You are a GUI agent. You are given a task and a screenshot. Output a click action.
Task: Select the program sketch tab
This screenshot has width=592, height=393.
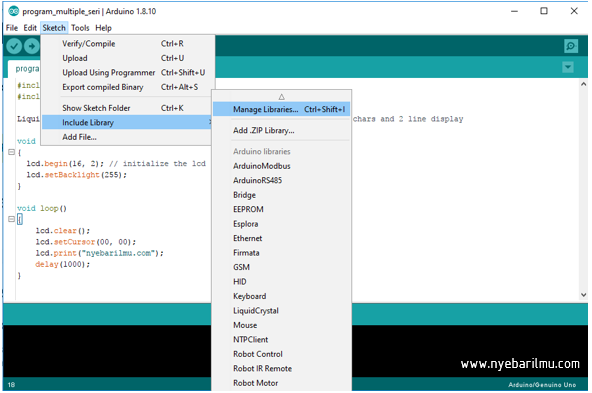pos(25,69)
